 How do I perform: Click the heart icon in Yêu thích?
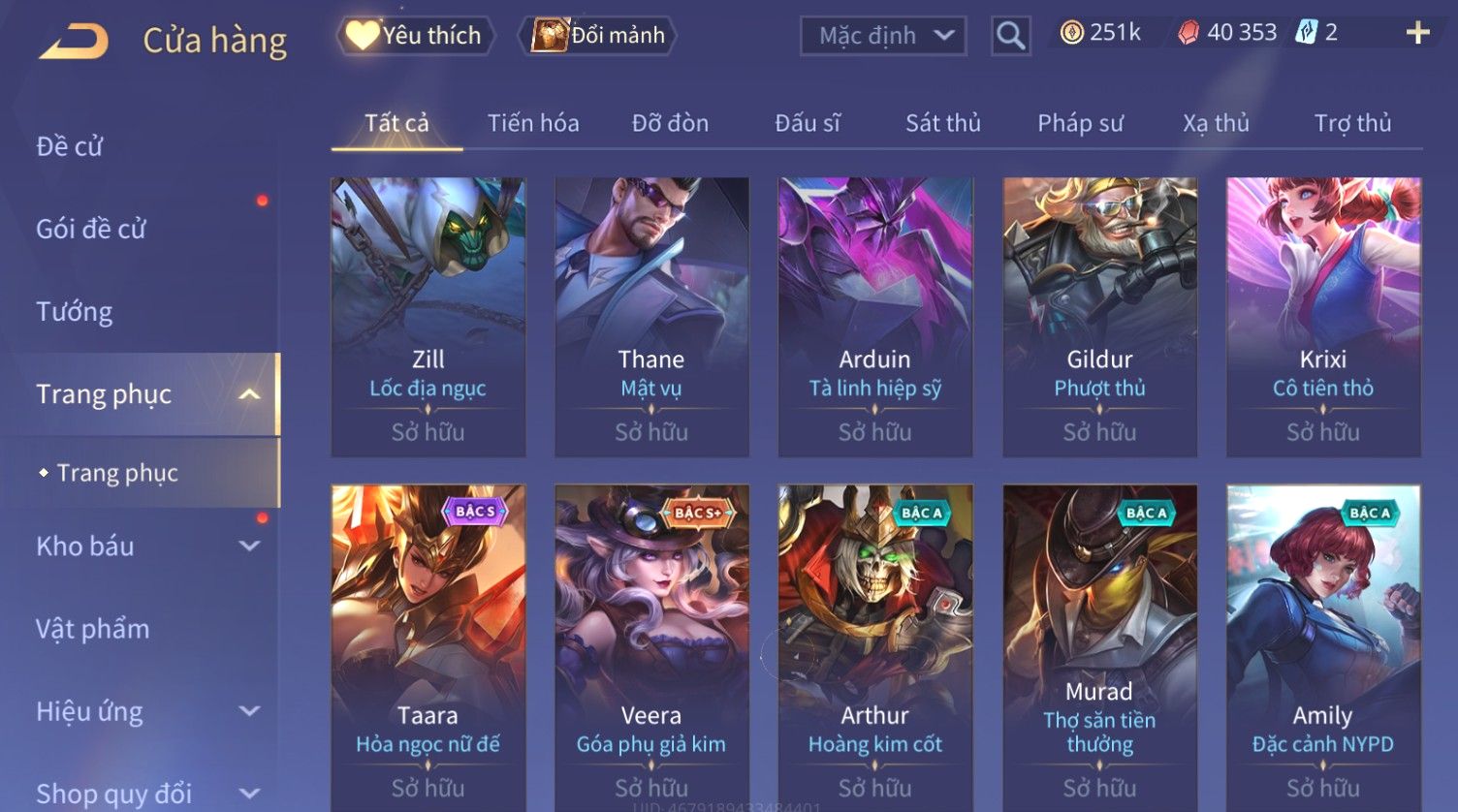[x=363, y=35]
